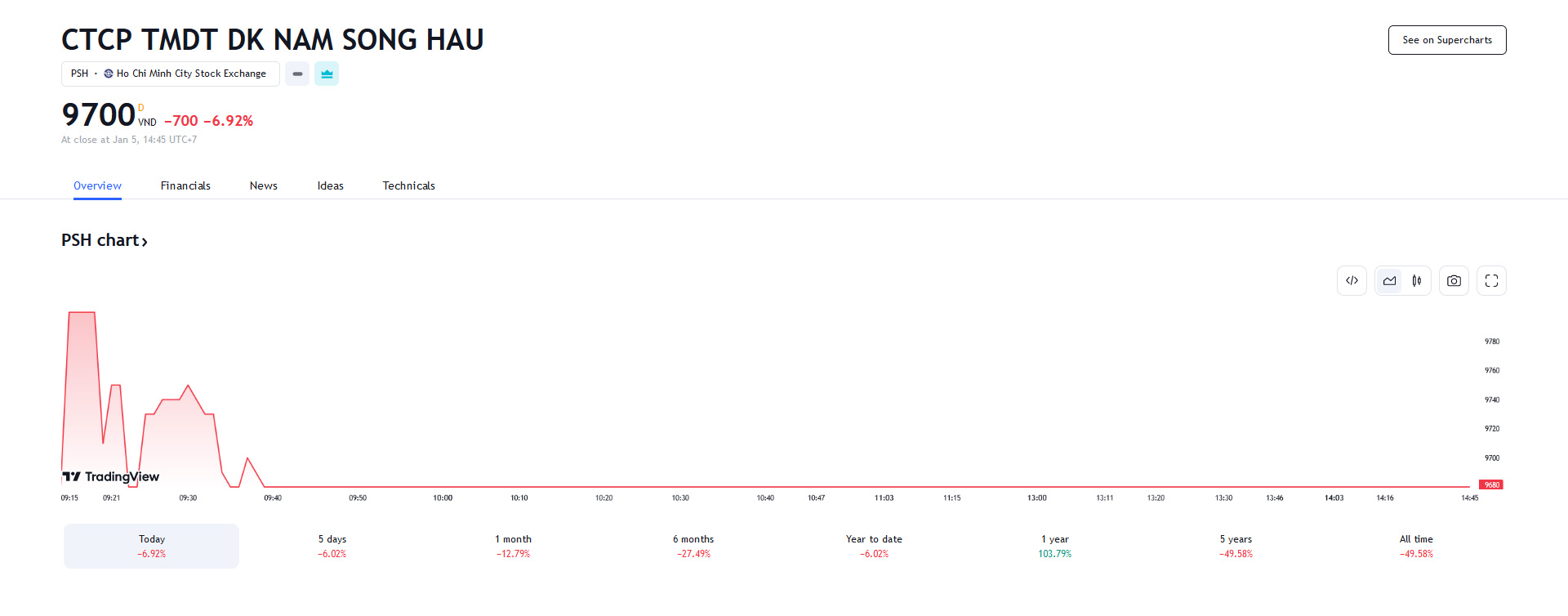
Task: Click the teal crown premium icon
Action: 327,74
